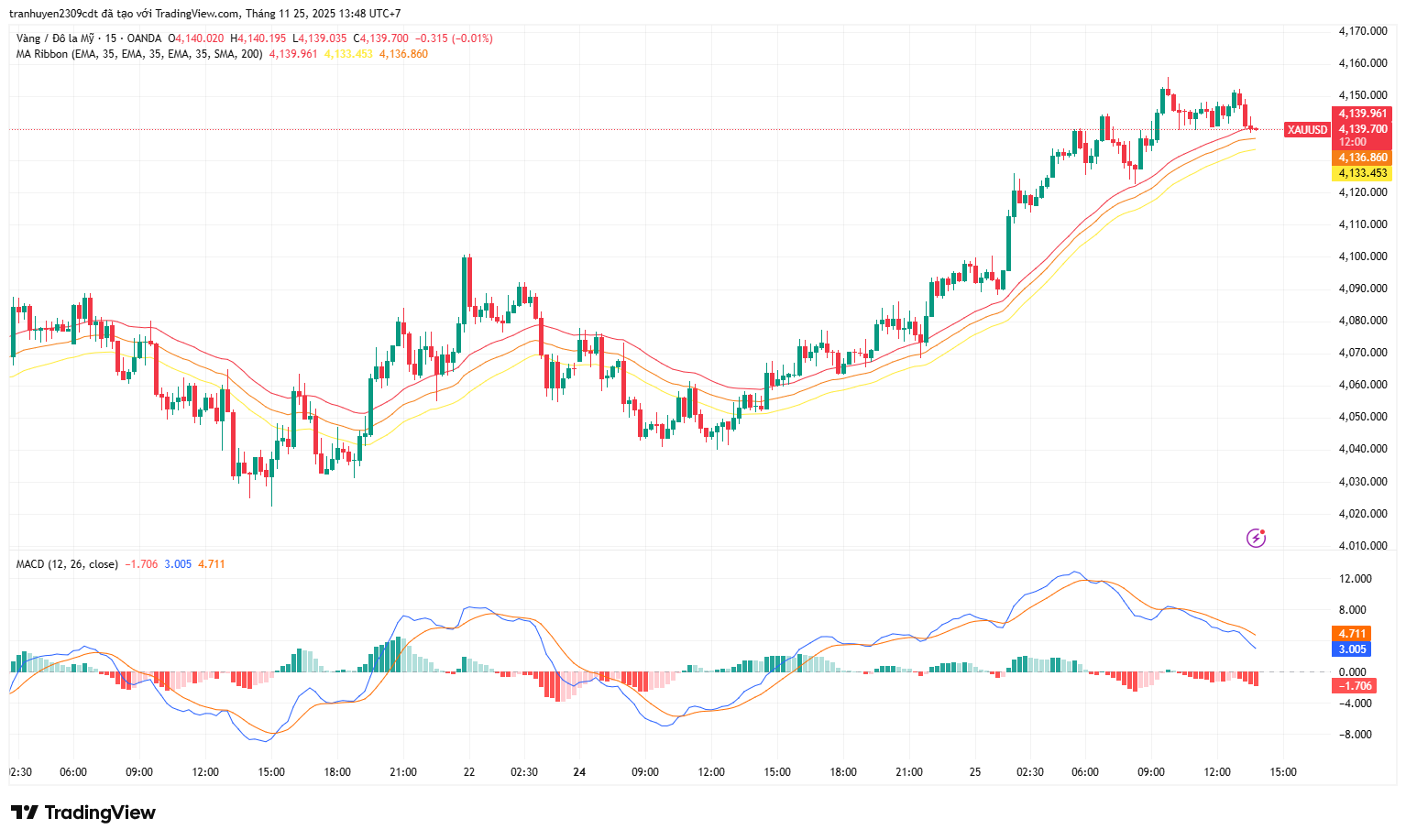The image size is (1406, 840).
Task: Click the Vàng / Đô la Mỹ symbol title
Action: (x=55, y=38)
